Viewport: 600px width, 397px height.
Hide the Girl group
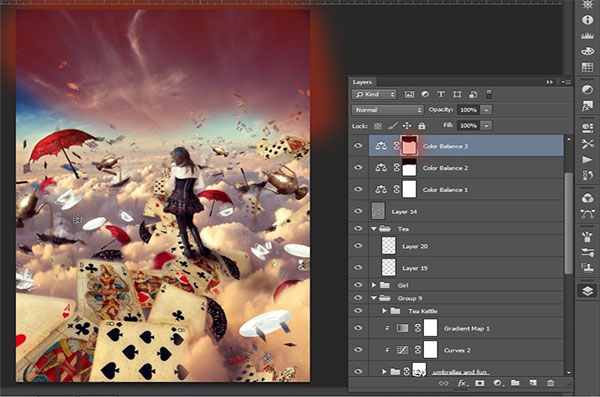tap(358, 285)
